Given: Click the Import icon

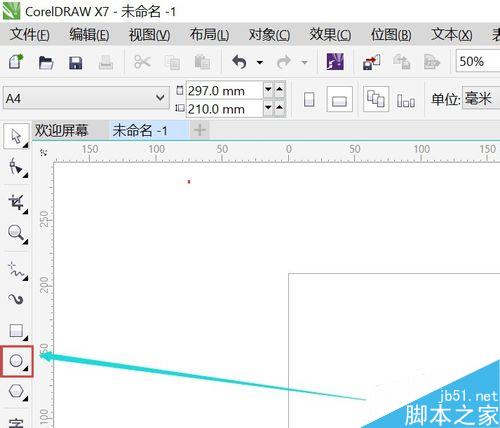Looking at the screenshot, I should 372,62.
